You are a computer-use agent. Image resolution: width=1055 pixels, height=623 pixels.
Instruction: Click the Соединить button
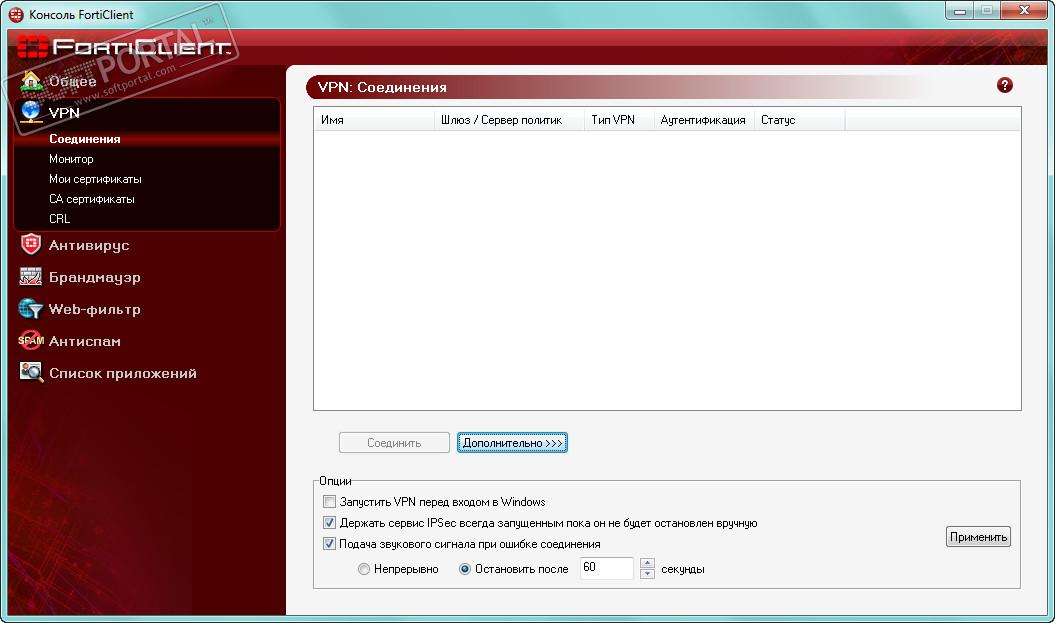tap(394, 443)
